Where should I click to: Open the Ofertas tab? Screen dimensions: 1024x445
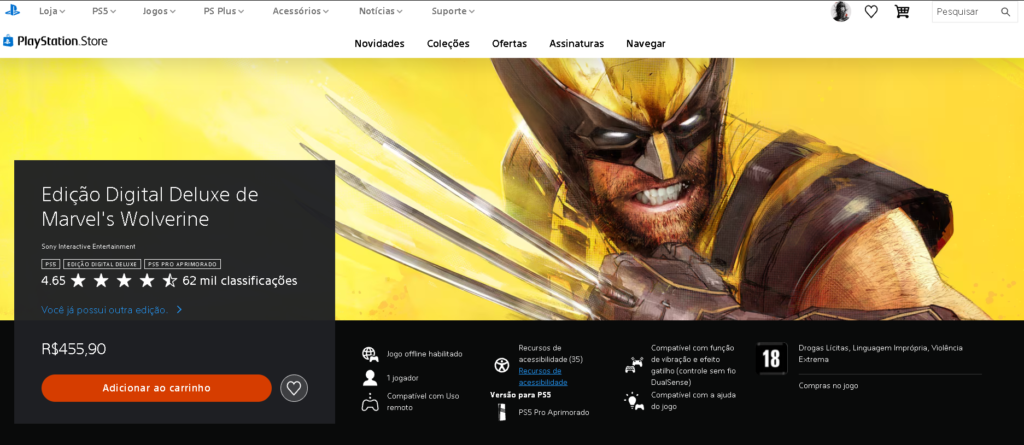pyautogui.click(x=509, y=44)
